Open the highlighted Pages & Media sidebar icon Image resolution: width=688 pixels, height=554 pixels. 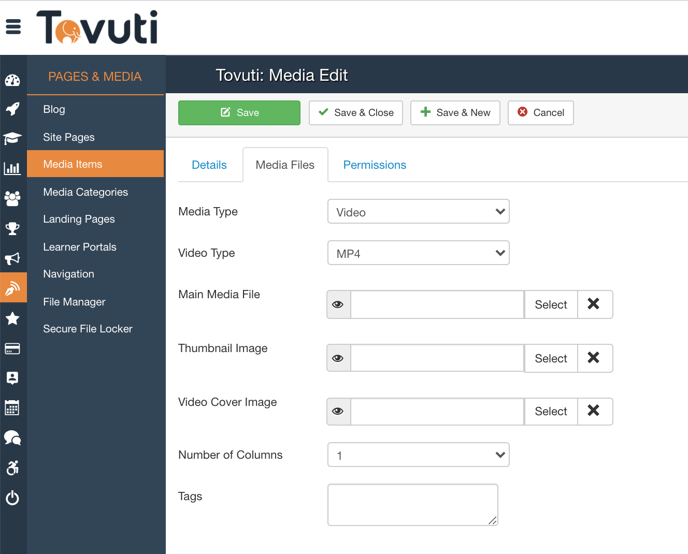coord(13,288)
